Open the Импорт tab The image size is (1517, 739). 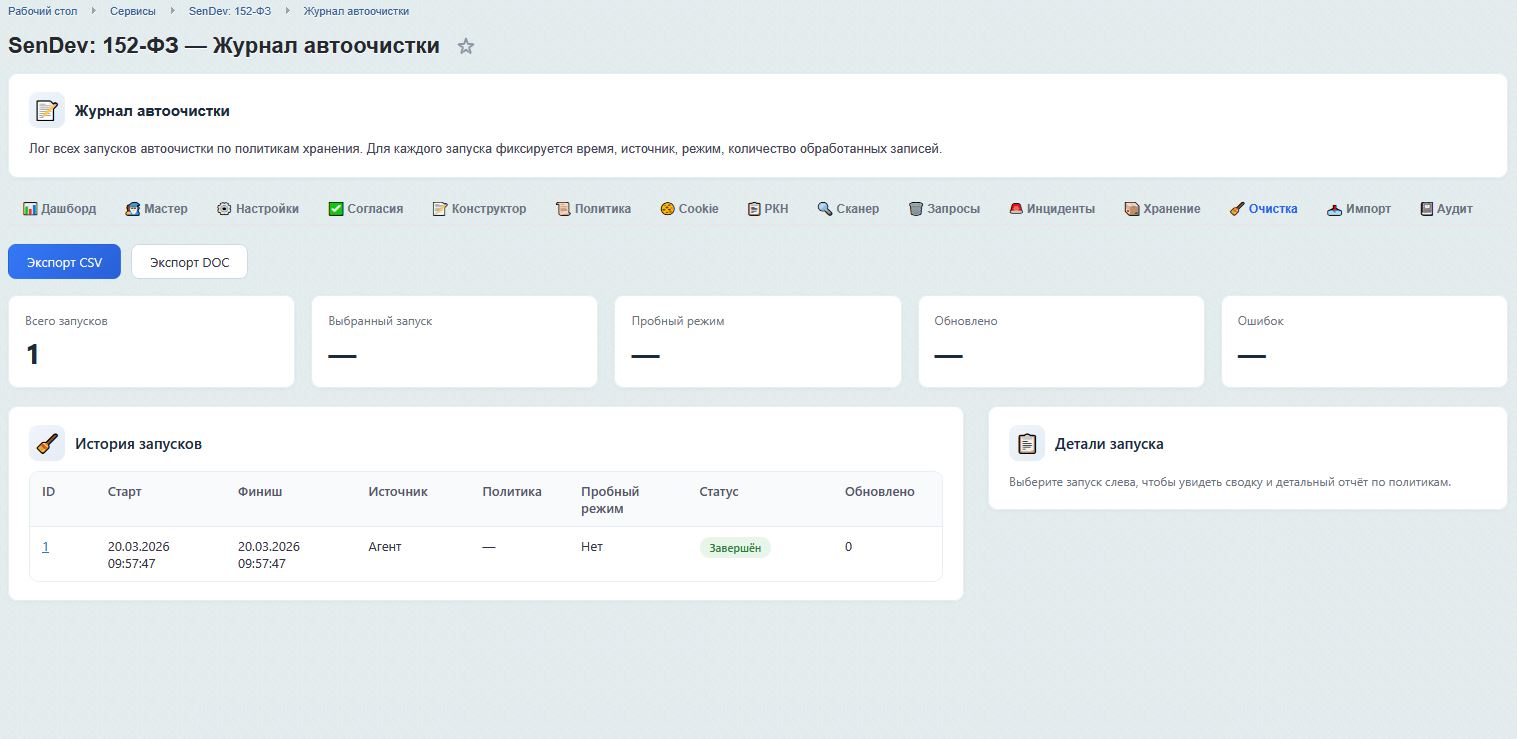click(1359, 209)
